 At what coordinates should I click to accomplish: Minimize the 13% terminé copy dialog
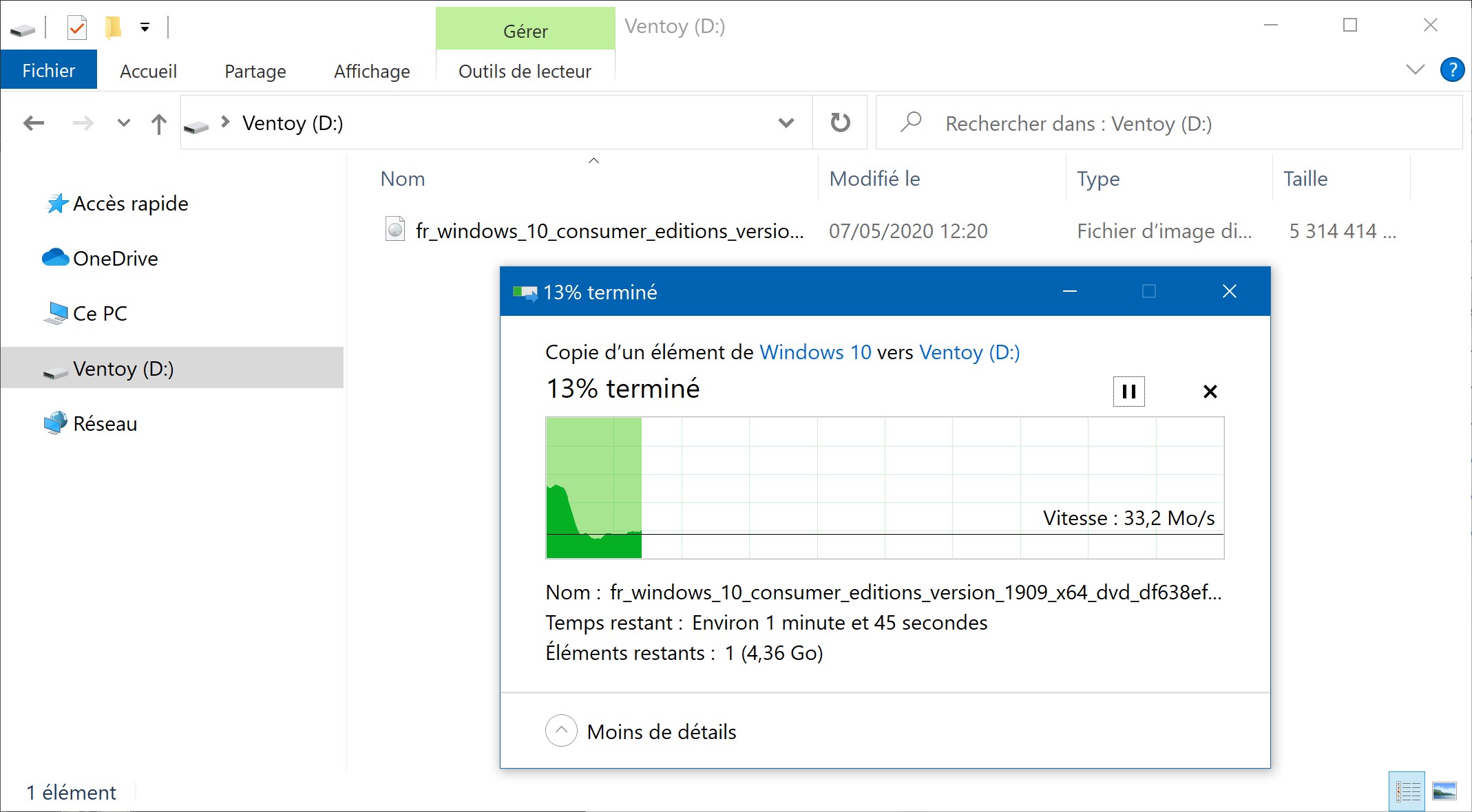coord(1070,292)
